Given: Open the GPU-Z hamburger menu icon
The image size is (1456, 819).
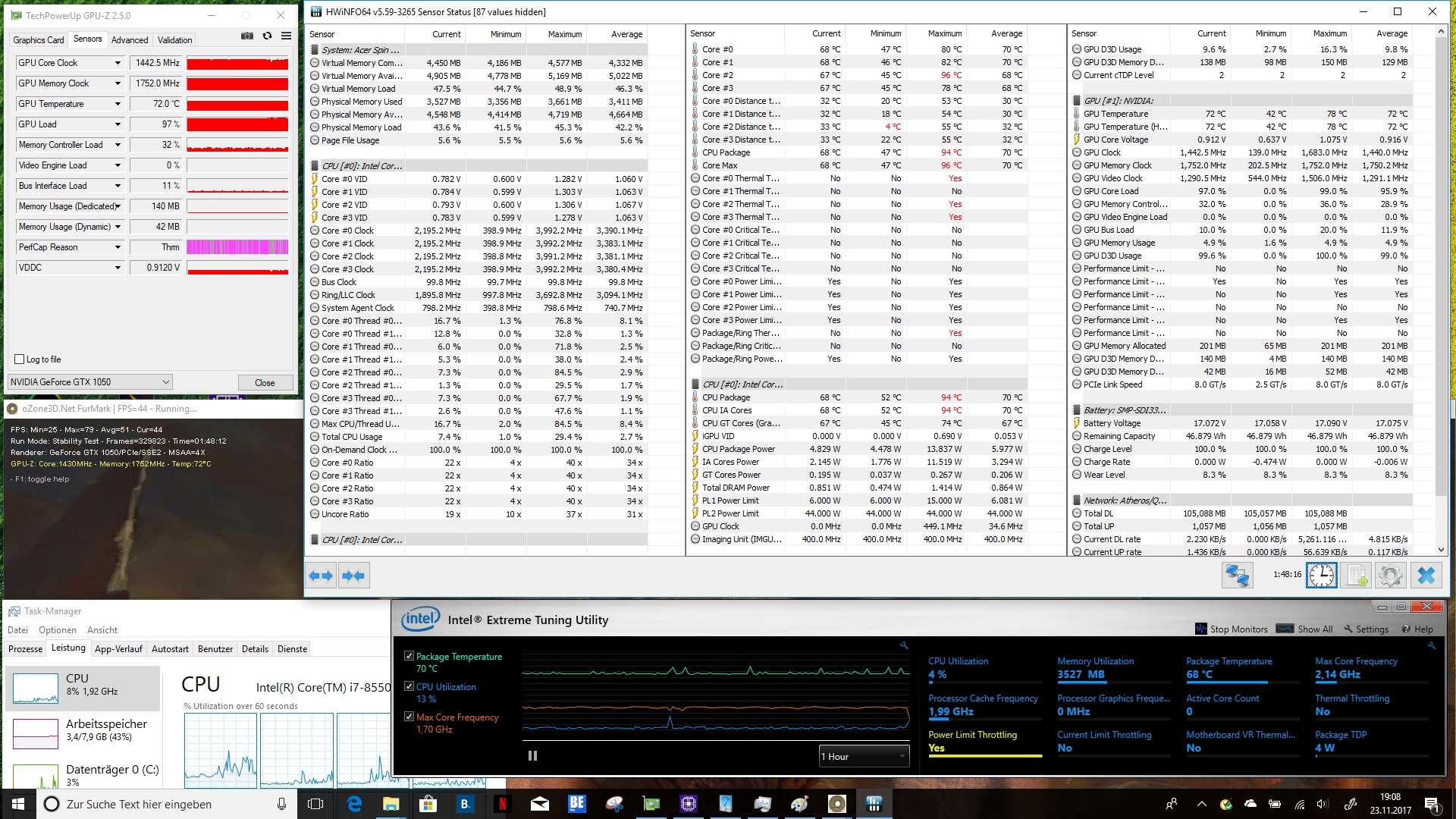Looking at the screenshot, I should click(286, 36).
